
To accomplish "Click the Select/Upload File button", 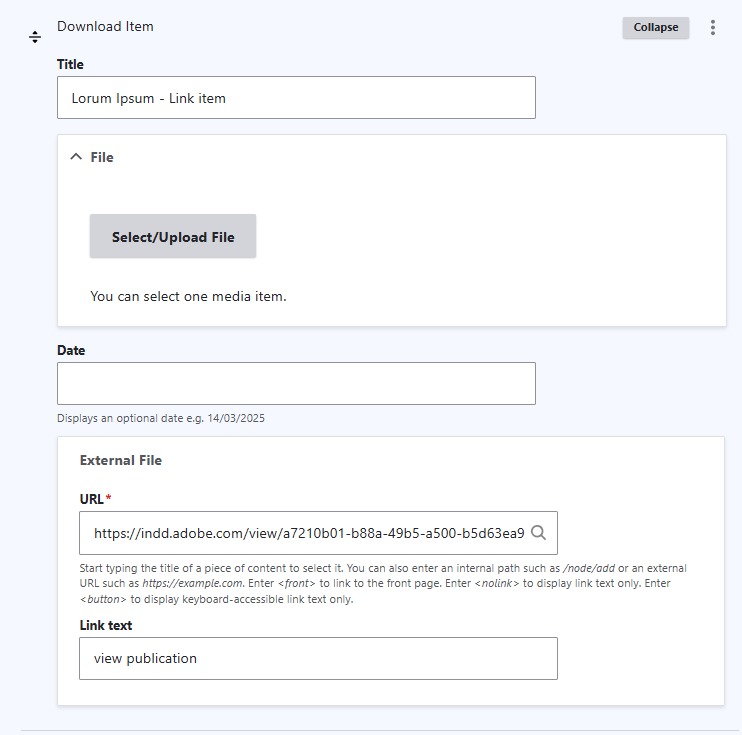I will click(173, 236).
